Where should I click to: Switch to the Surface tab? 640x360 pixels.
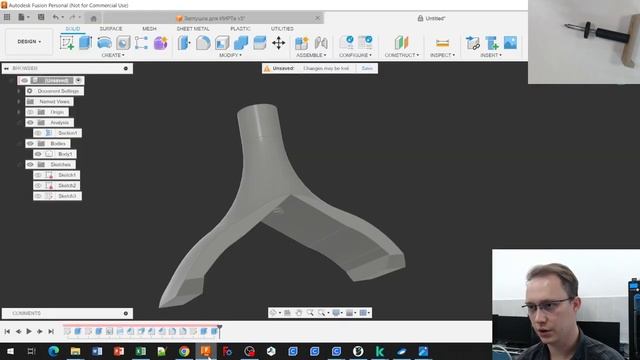tap(111, 29)
